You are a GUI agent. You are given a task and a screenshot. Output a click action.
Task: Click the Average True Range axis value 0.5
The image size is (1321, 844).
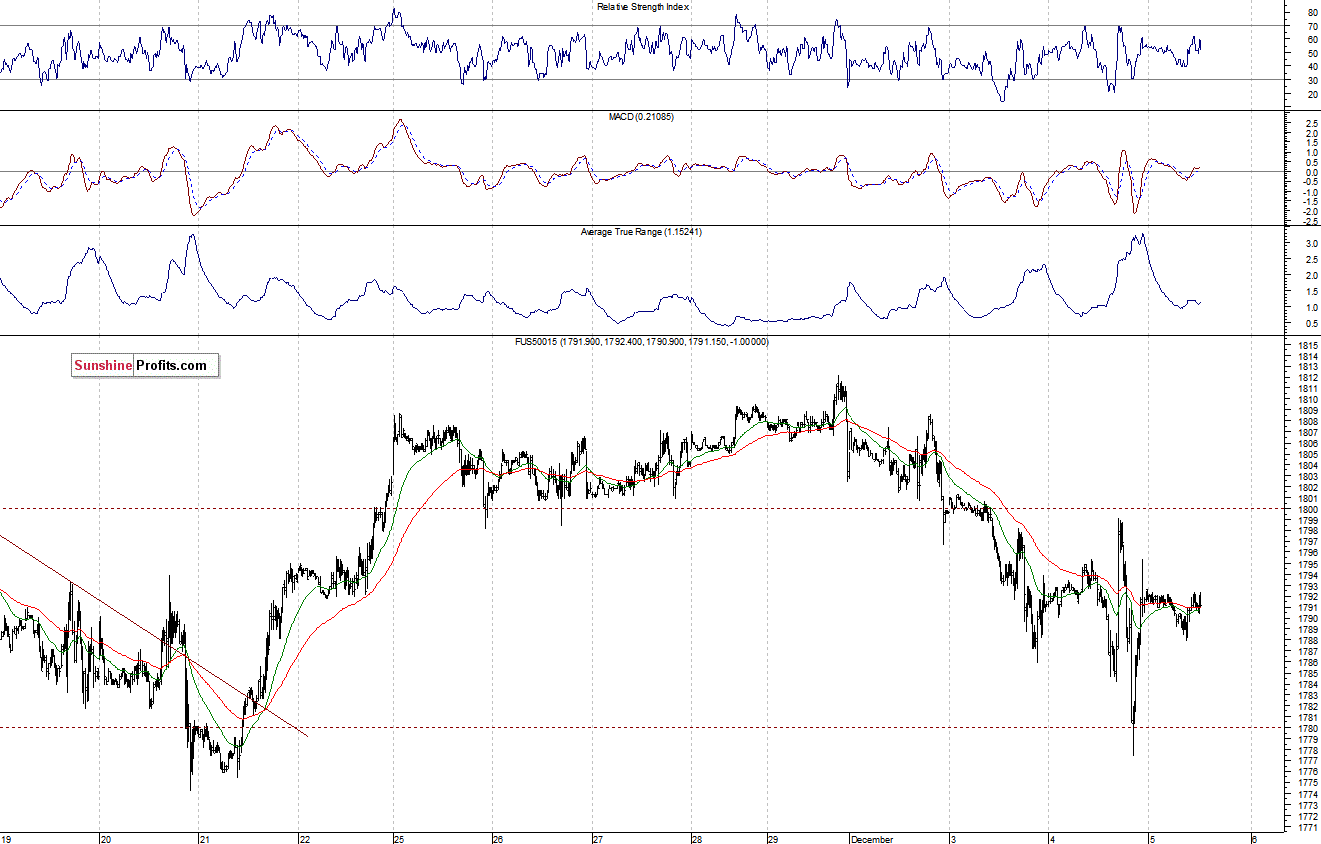pyautogui.click(x=1311, y=323)
